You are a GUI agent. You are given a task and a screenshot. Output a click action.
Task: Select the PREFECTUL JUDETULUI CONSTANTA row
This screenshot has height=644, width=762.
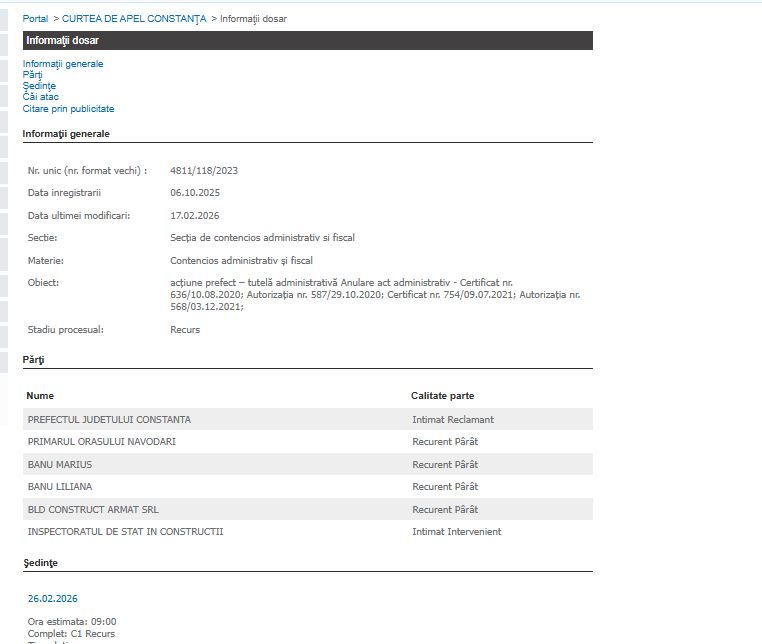tap(109, 419)
